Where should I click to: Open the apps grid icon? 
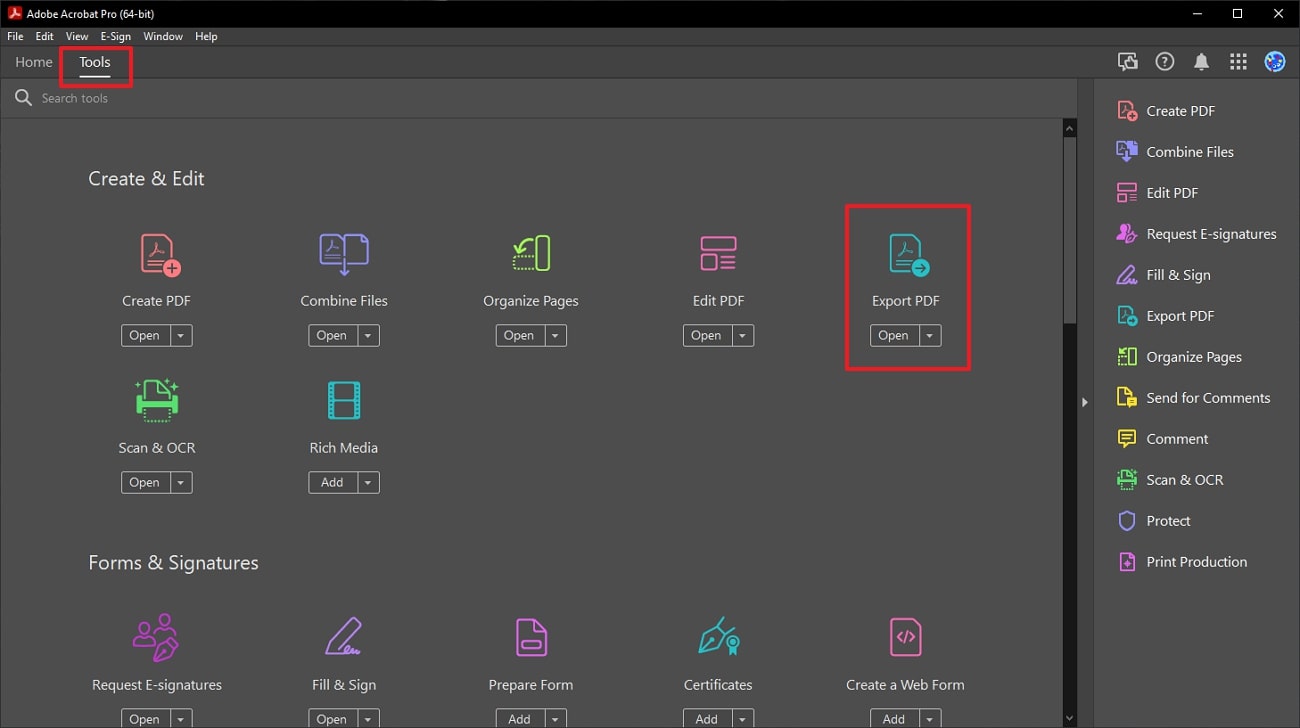(1238, 62)
